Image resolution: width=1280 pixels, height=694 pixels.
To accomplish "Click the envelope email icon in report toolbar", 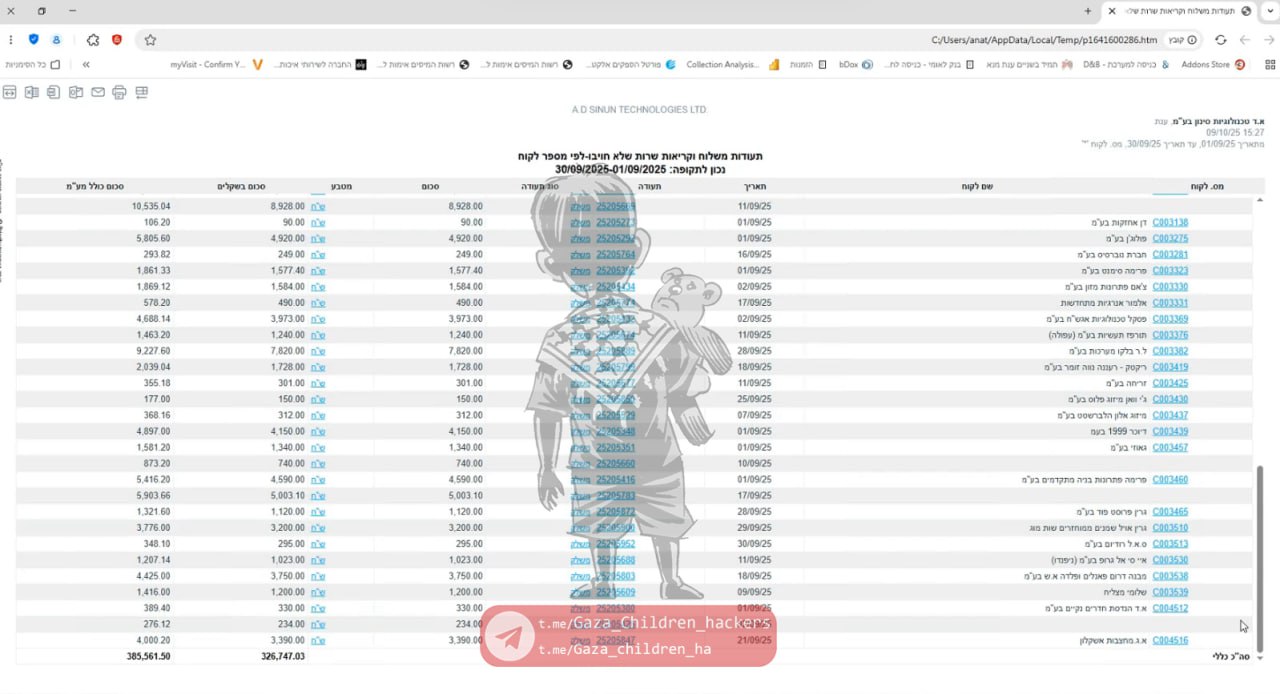I will pos(97,93).
